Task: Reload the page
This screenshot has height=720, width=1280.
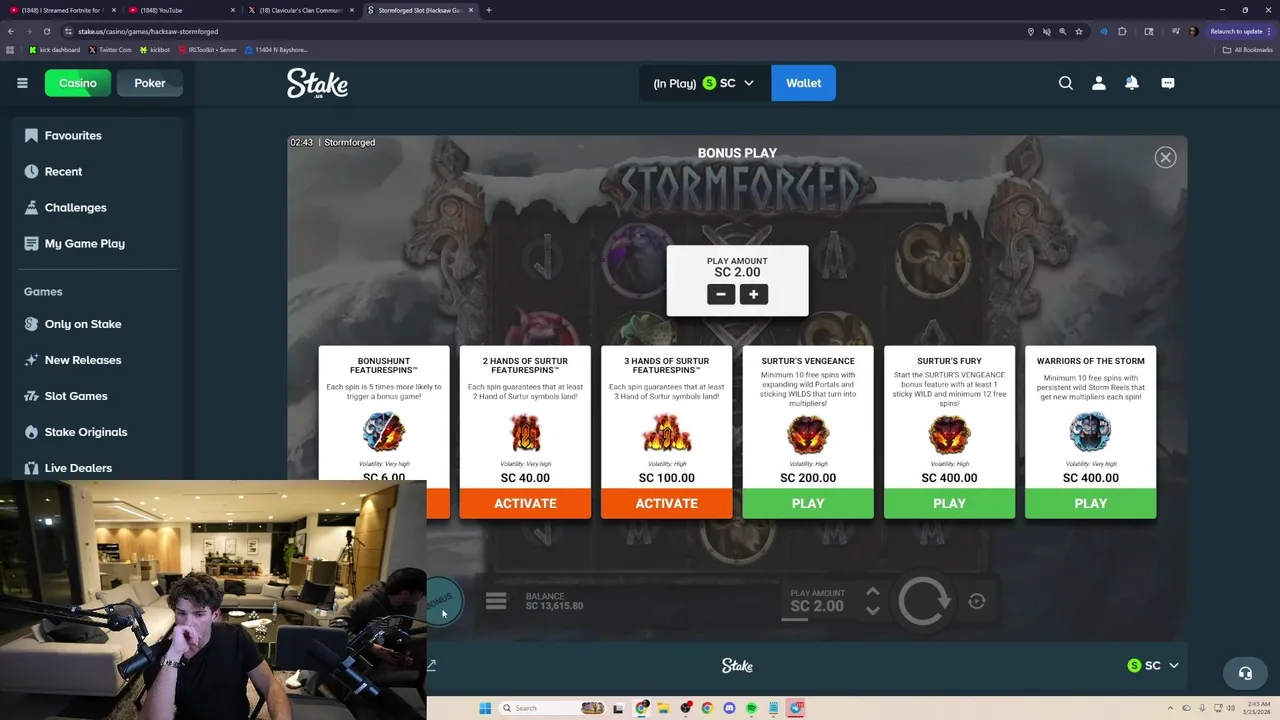Action: click(46, 31)
